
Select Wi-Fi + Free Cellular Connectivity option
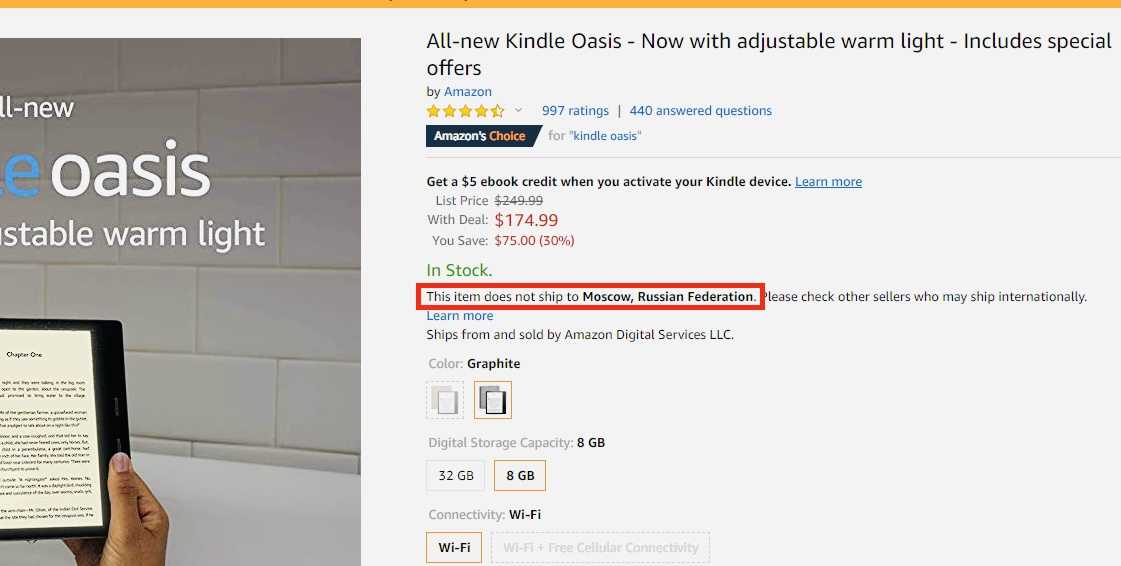[600, 548]
